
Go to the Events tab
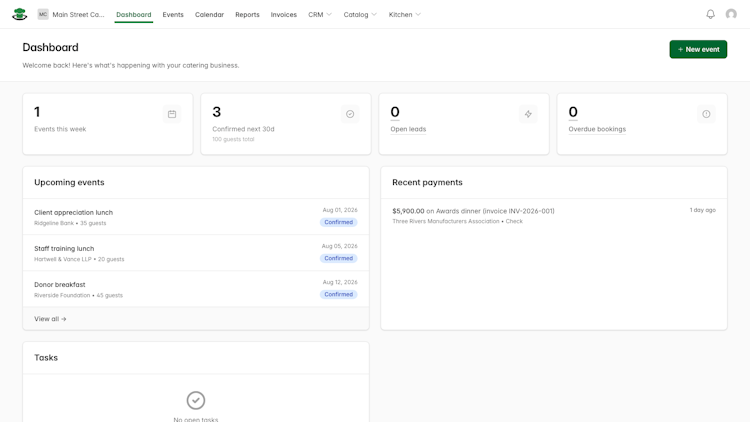point(173,14)
